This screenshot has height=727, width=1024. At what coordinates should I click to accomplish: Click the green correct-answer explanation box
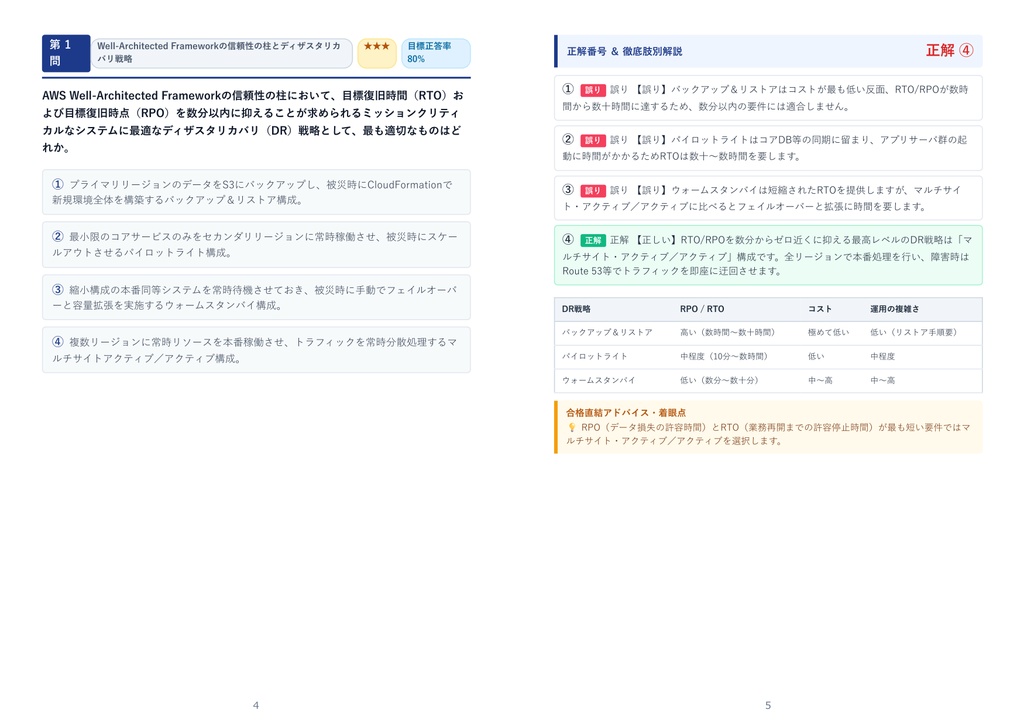pyautogui.click(x=768, y=255)
